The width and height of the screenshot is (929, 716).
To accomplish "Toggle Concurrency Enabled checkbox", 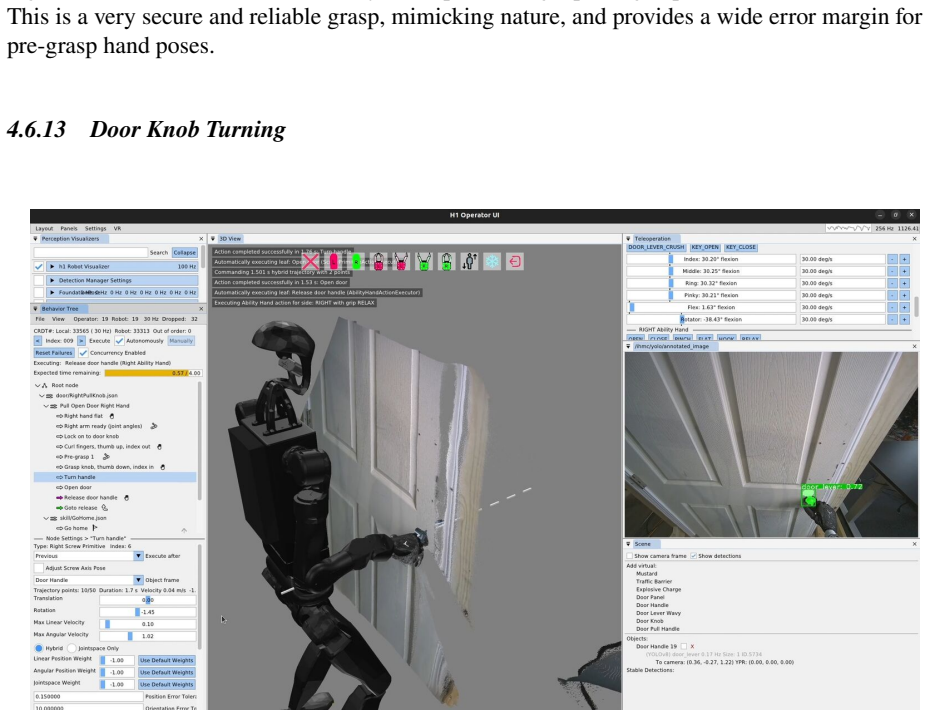I will 84,353.
